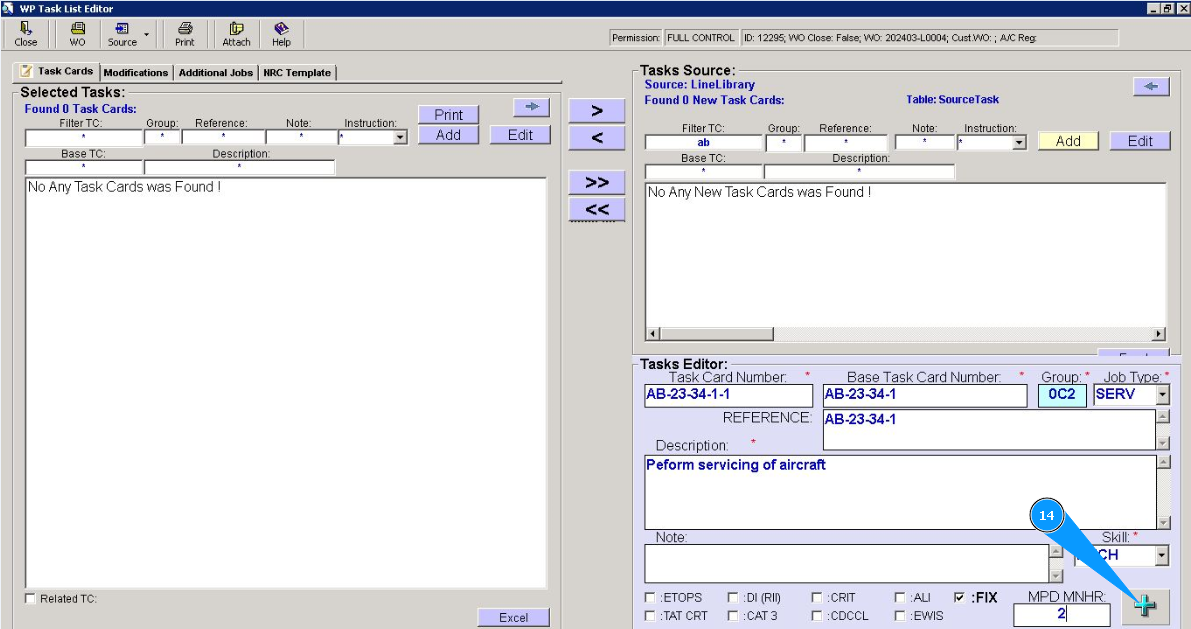The width and height of the screenshot is (1191, 629).
Task: Click the Excel button
Action: pyautogui.click(x=513, y=617)
